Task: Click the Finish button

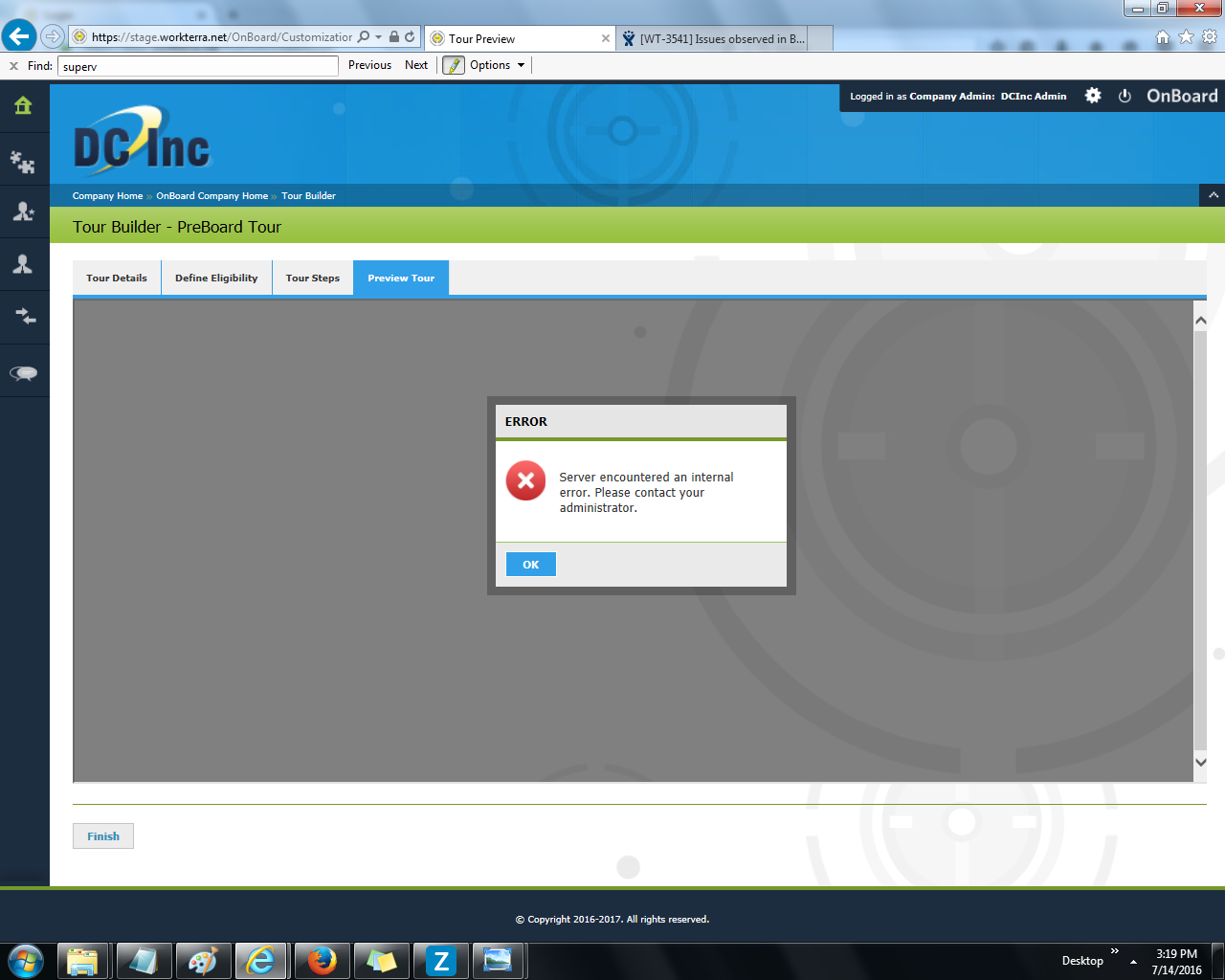Action: point(103,836)
